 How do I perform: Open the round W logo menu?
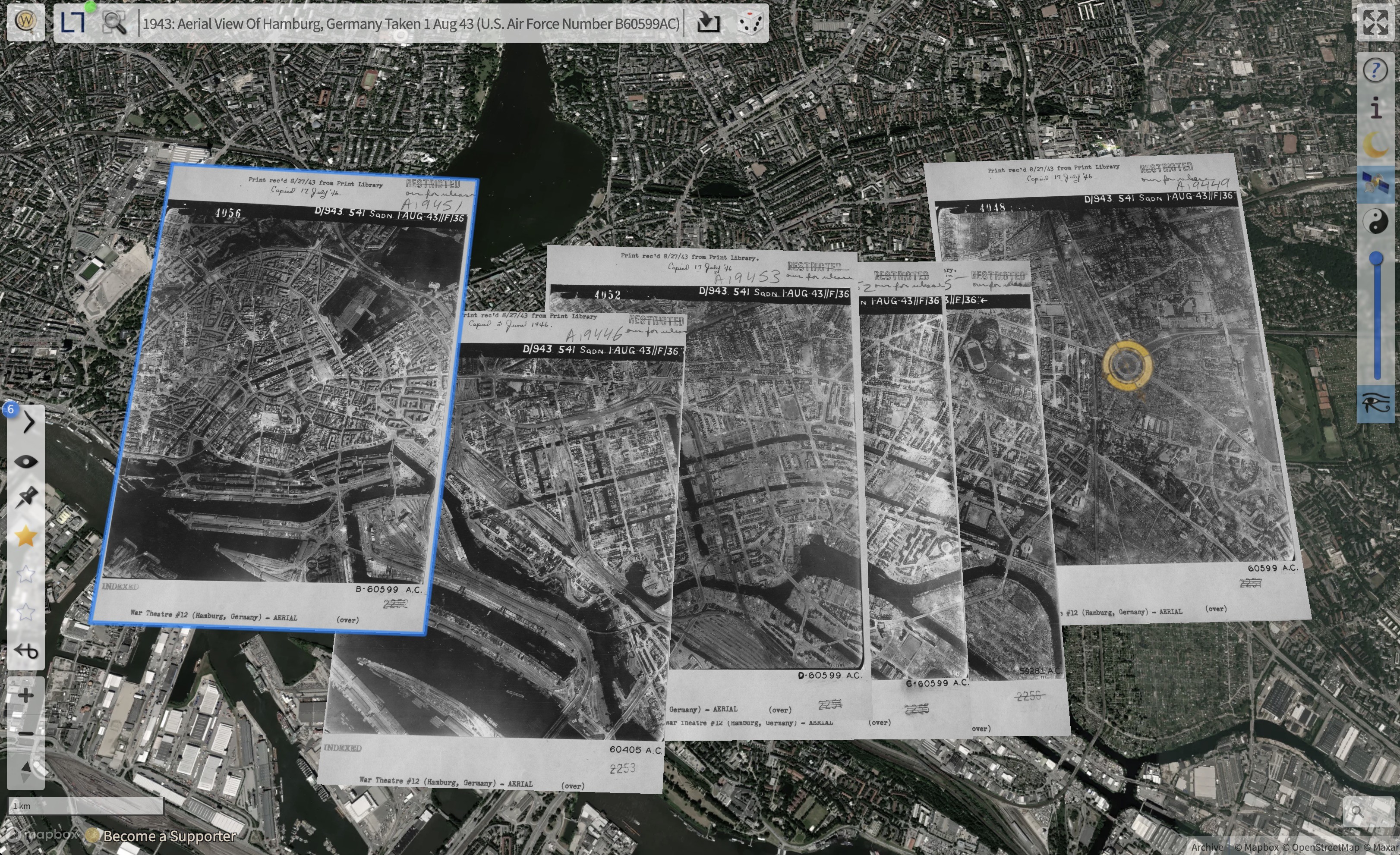click(x=25, y=21)
